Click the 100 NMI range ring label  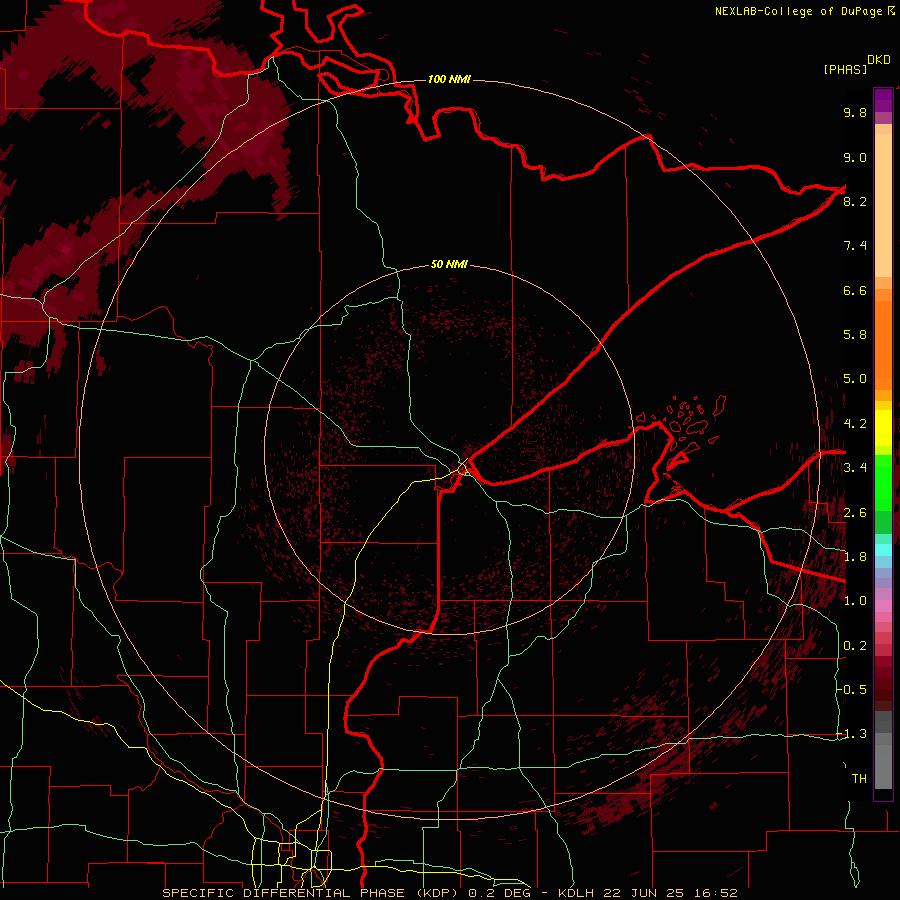[x=449, y=79]
